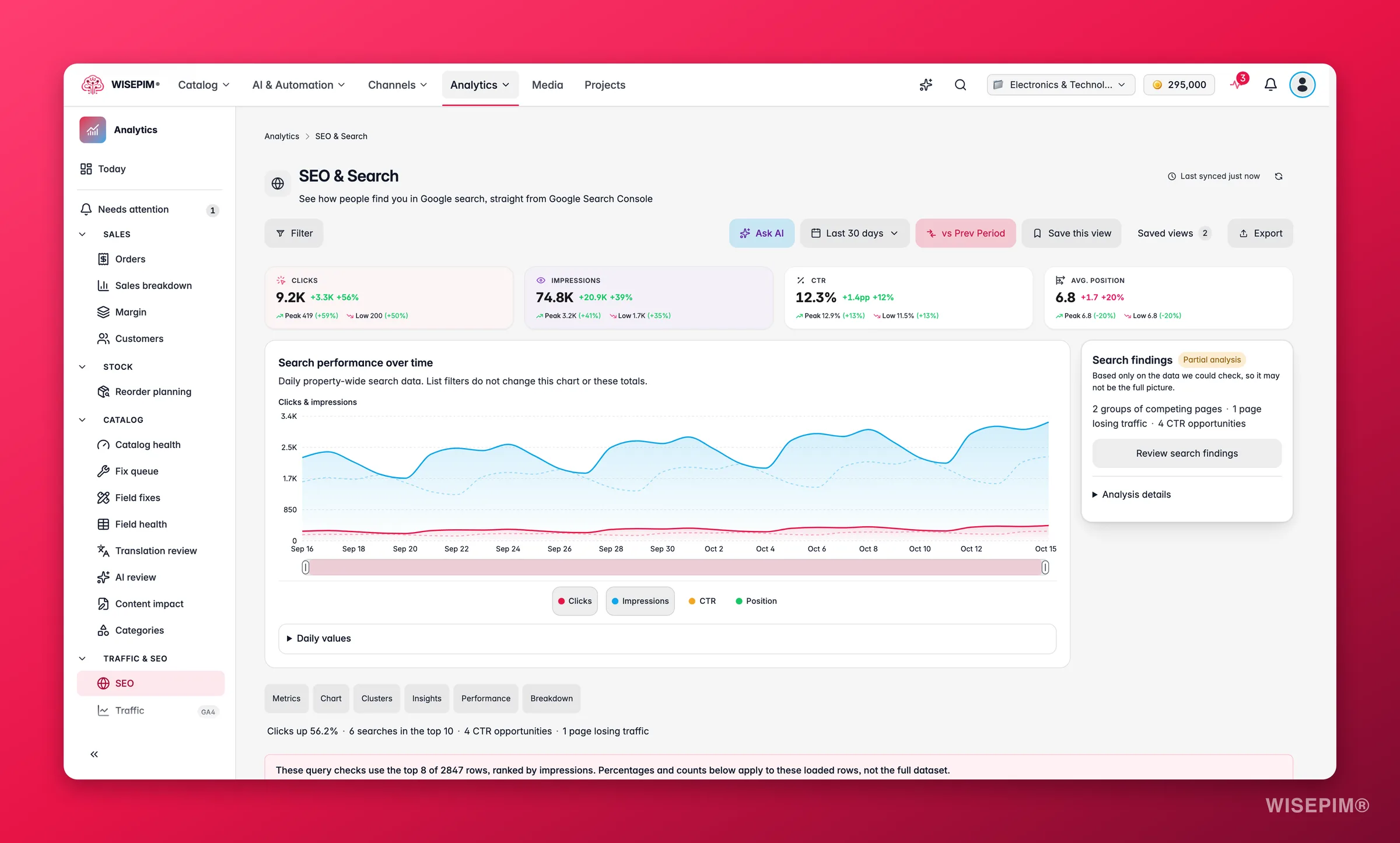
Task: Collapse the sidebar with double chevron
Action: point(94,754)
